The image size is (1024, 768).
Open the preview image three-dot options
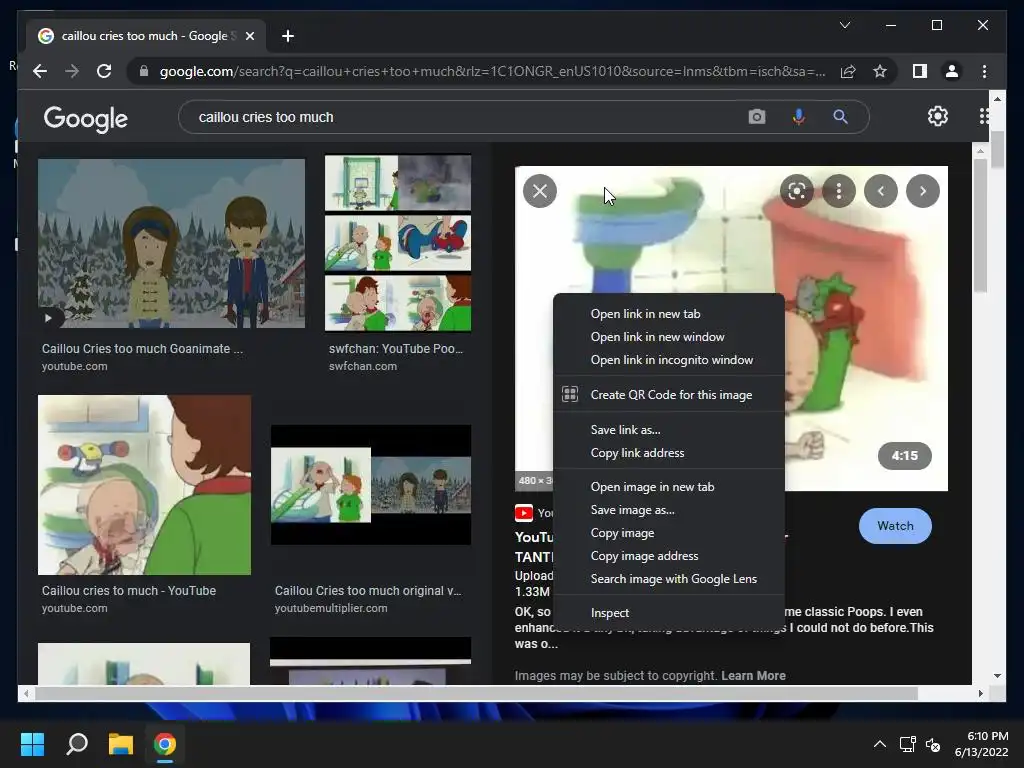pos(839,191)
